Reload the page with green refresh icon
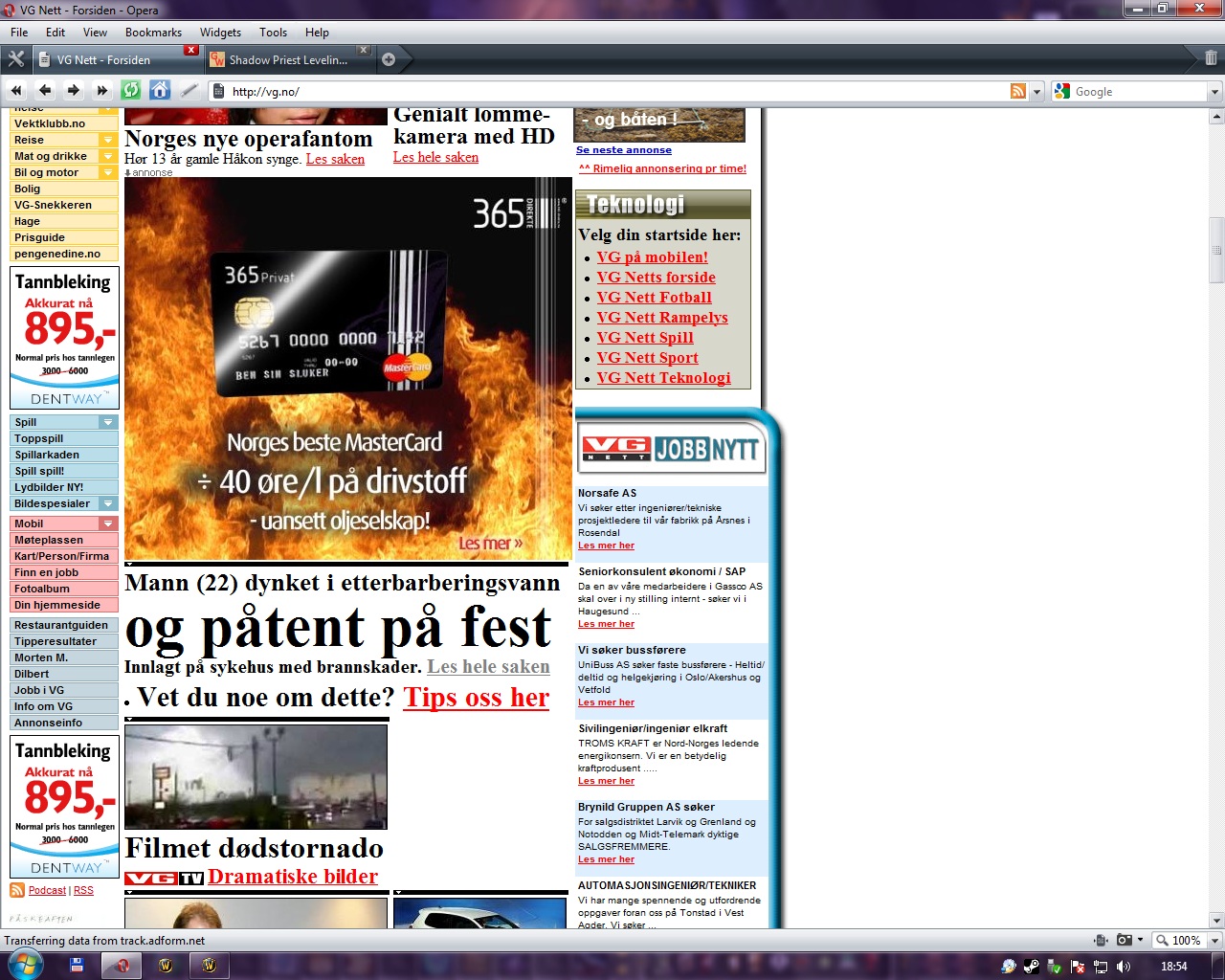This screenshot has width=1225, height=980. pyautogui.click(x=131, y=91)
